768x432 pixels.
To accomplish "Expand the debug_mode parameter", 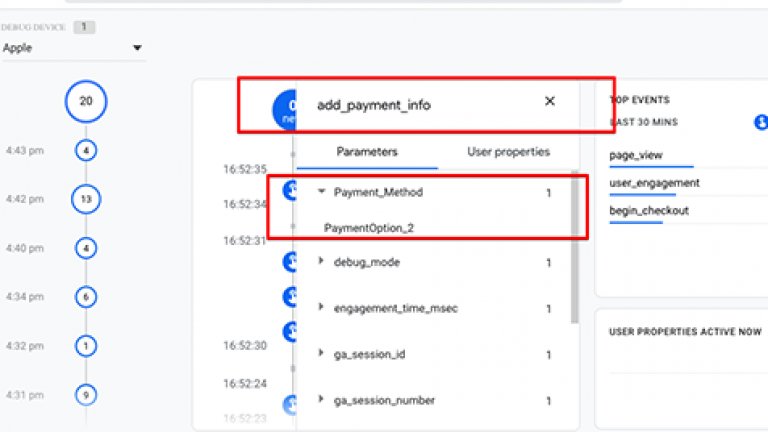I will pyautogui.click(x=322, y=262).
